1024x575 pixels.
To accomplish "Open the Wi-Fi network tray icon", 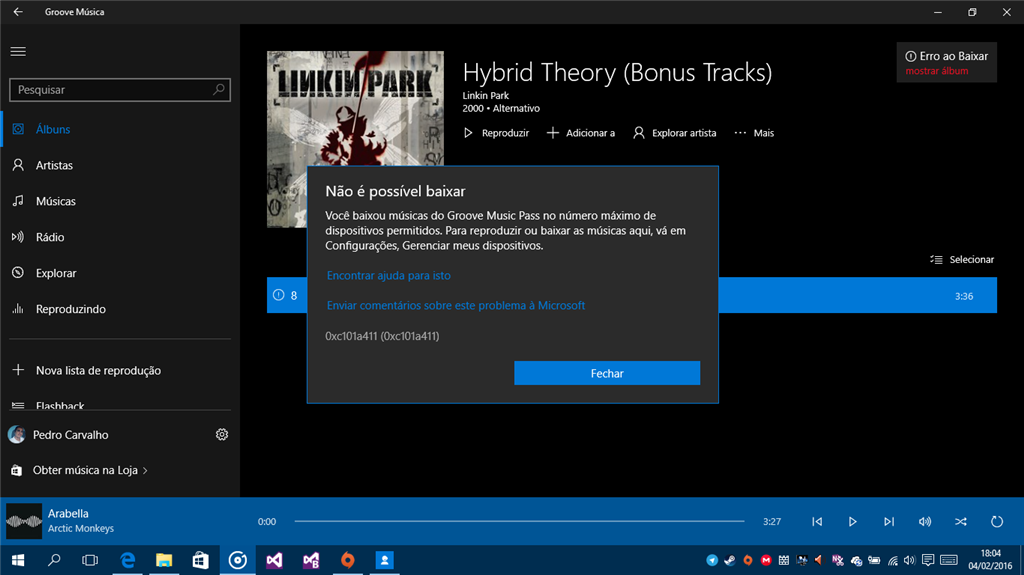I will 892,560.
